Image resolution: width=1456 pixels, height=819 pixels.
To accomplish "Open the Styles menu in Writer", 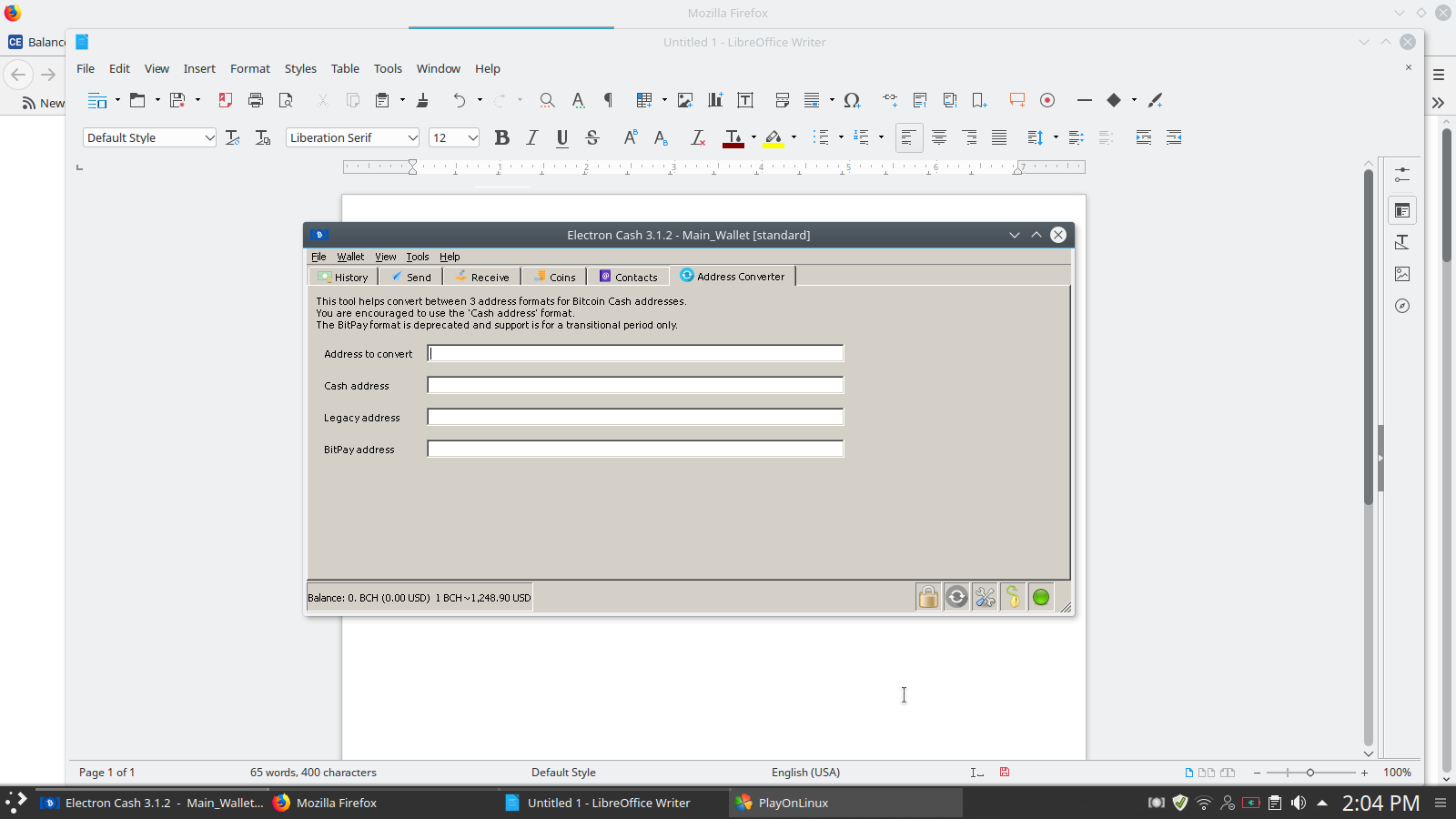I will 300,68.
